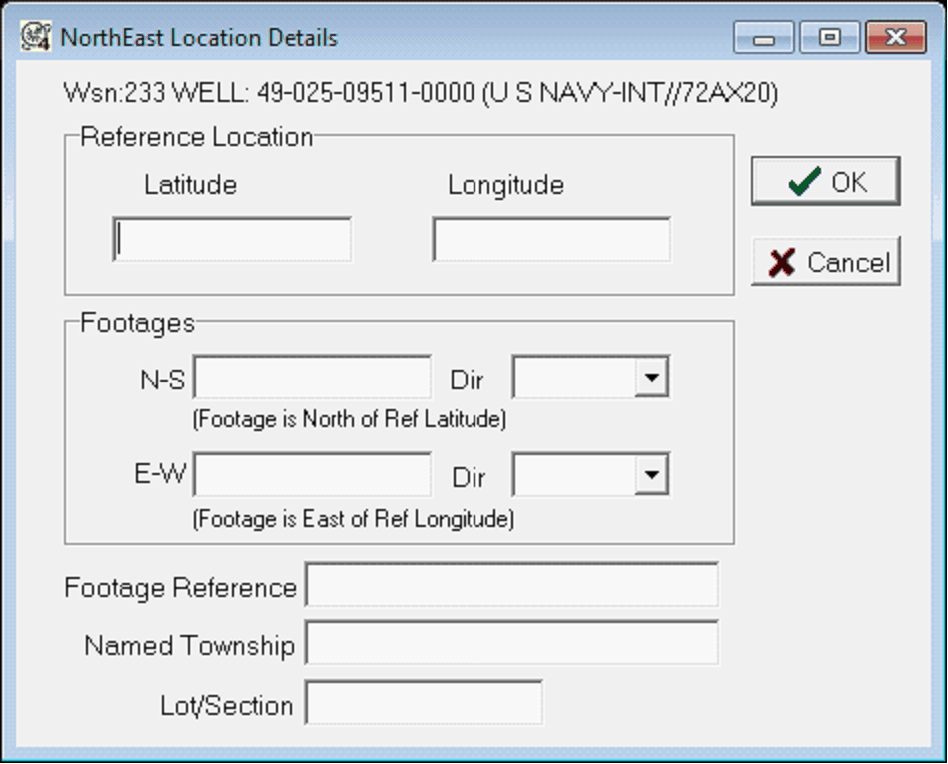Open the E-W Dir dropdown arrow
Screen dimensions: 948x764
click(652, 476)
